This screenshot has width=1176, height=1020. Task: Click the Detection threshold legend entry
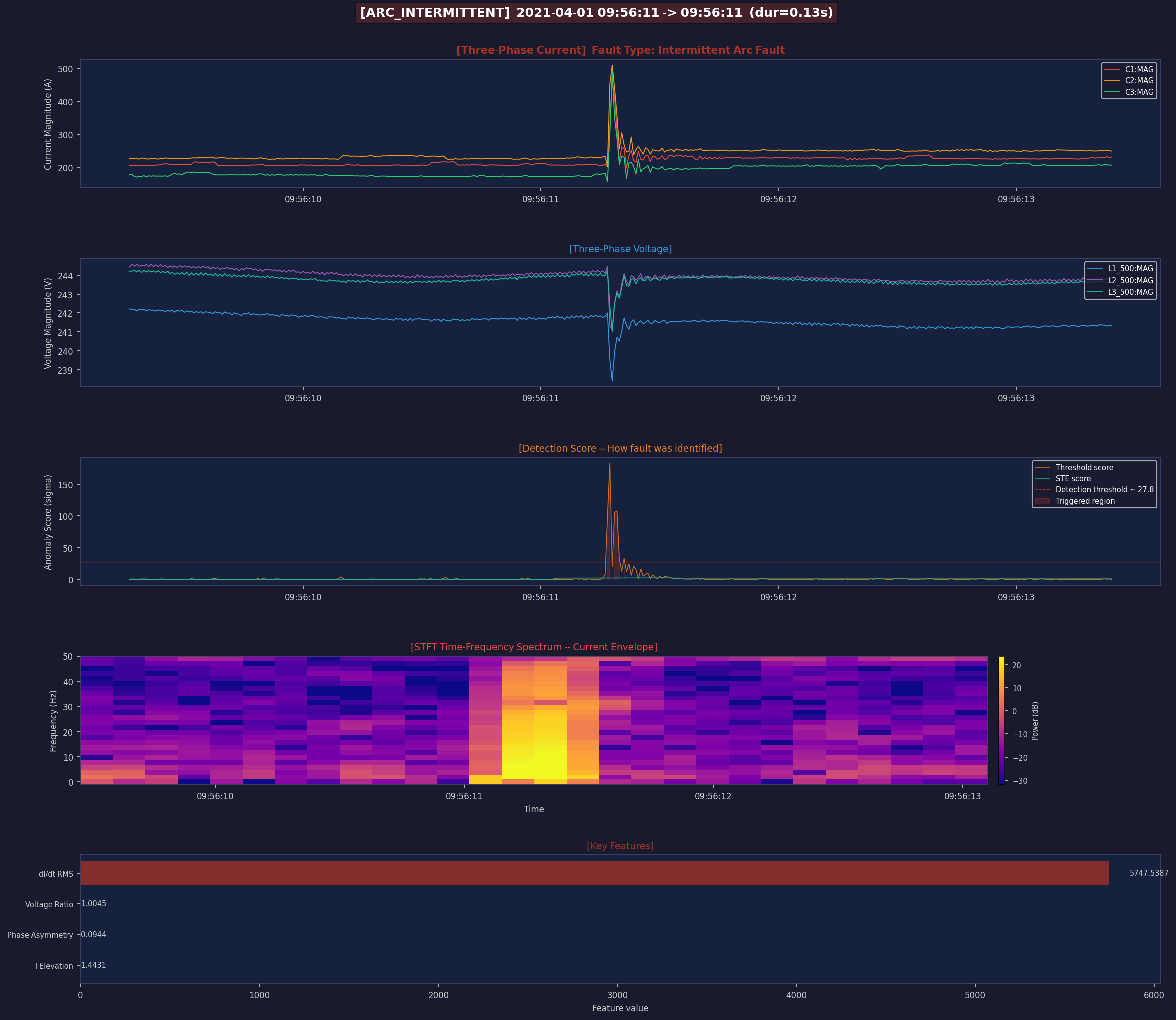[x=1094, y=489]
